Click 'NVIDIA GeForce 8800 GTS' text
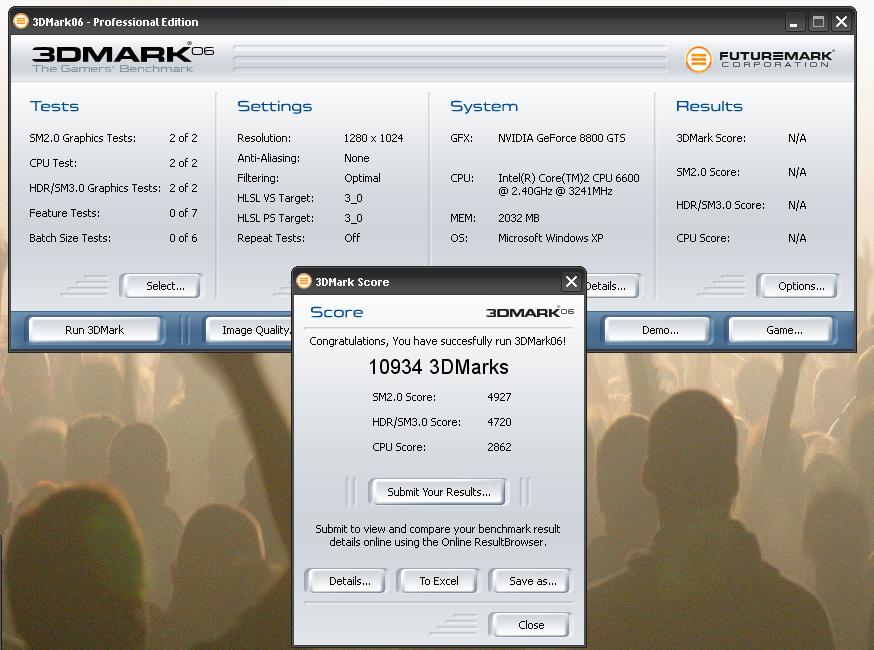The width and height of the screenshot is (874, 650). pyautogui.click(x=561, y=138)
